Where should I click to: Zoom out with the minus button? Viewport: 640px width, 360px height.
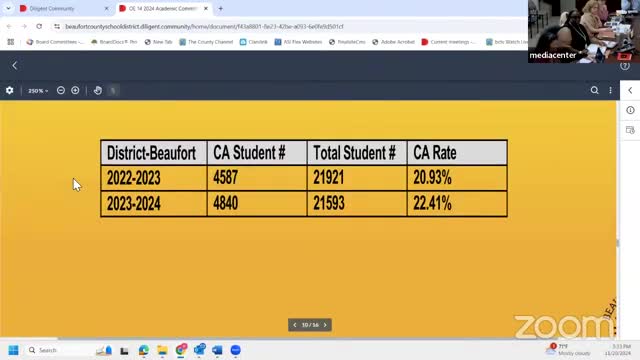tap(61, 90)
